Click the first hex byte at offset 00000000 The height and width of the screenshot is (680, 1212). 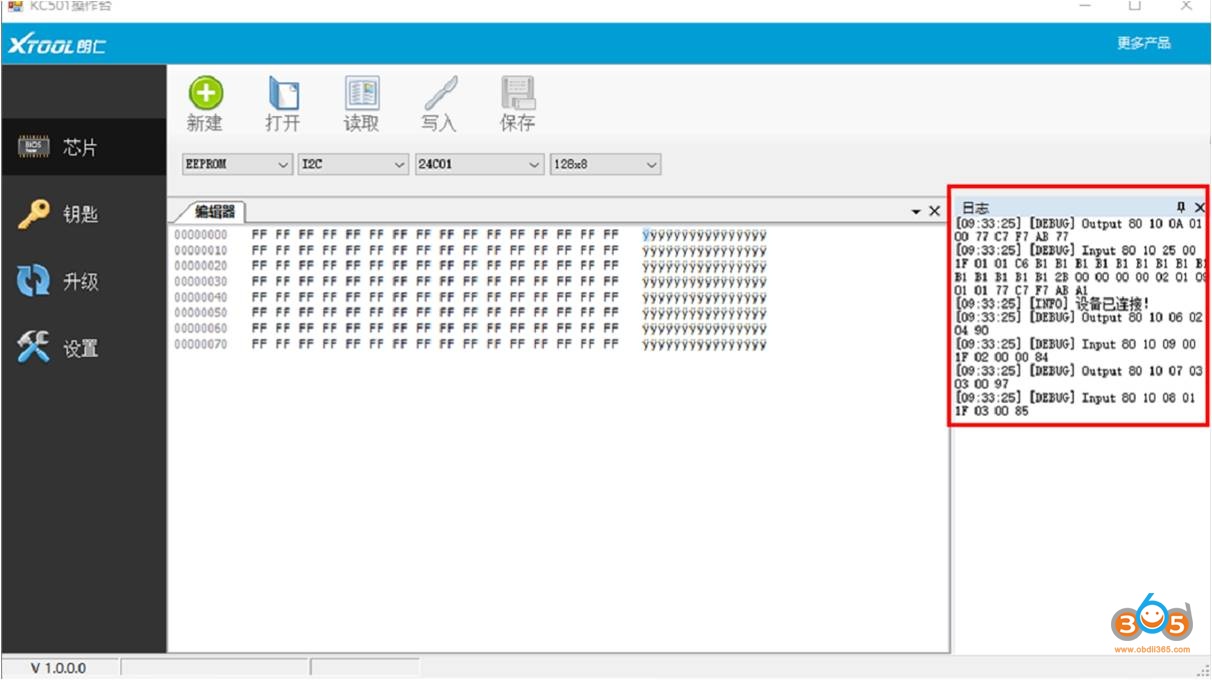click(x=258, y=236)
